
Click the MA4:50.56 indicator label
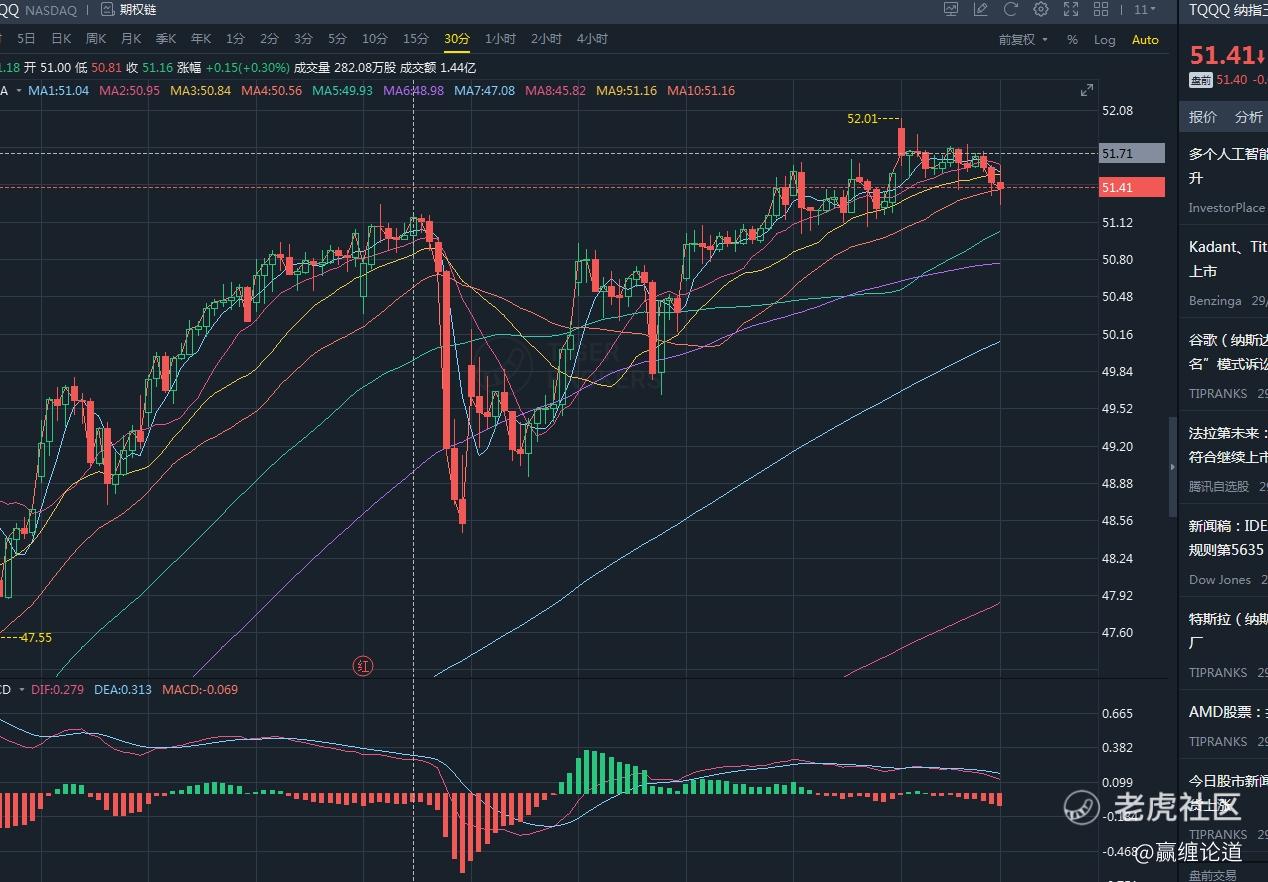[272, 91]
